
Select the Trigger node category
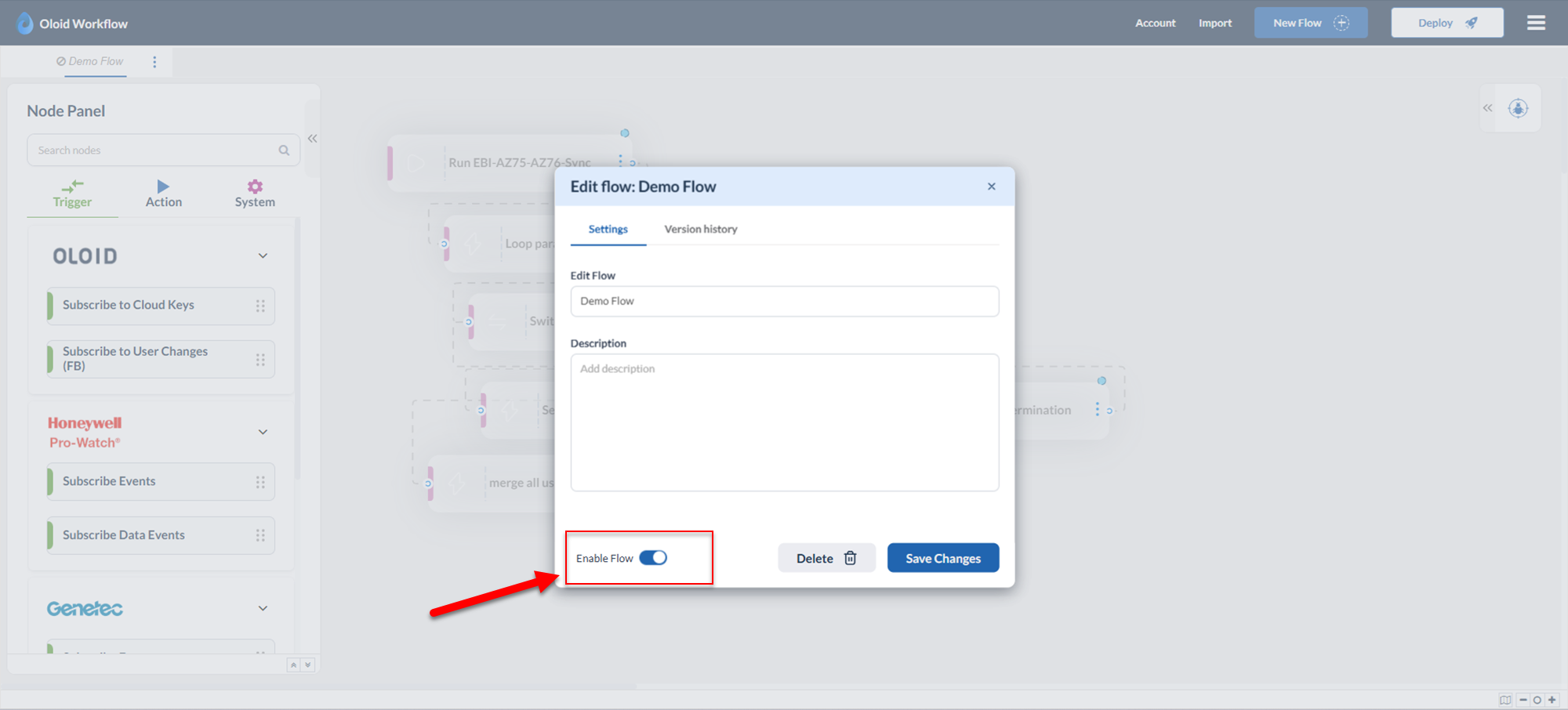72,194
